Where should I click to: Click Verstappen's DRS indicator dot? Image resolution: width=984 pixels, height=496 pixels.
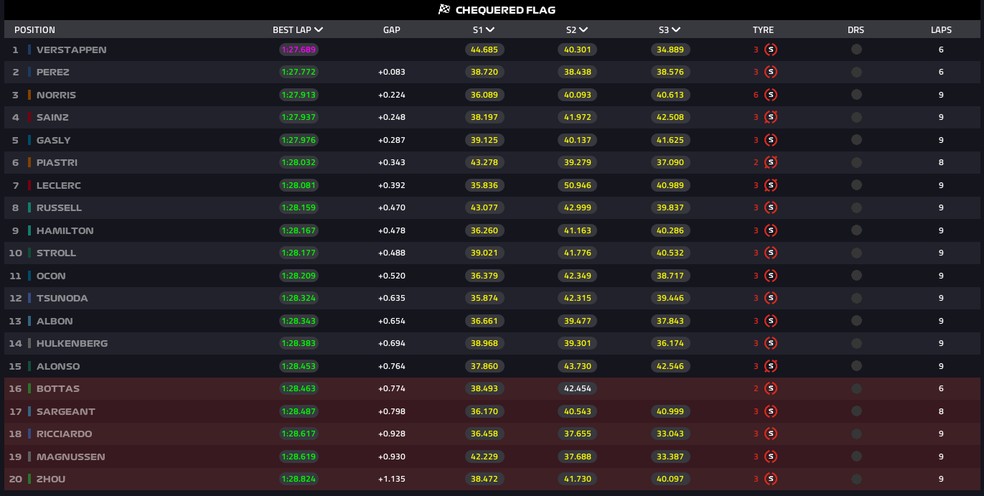pos(856,50)
